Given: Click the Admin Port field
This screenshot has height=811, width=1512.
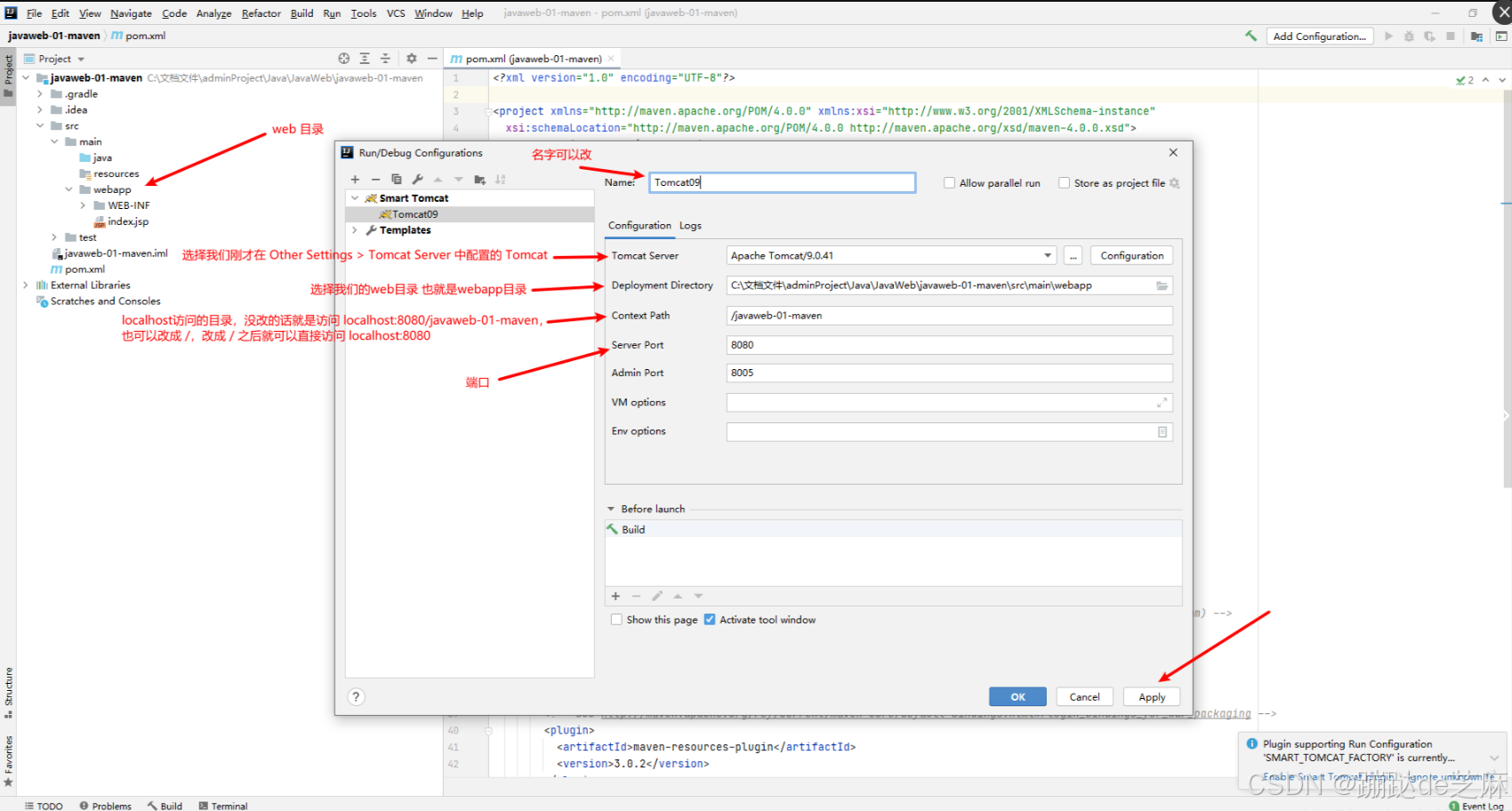Looking at the screenshot, I should point(949,373).
